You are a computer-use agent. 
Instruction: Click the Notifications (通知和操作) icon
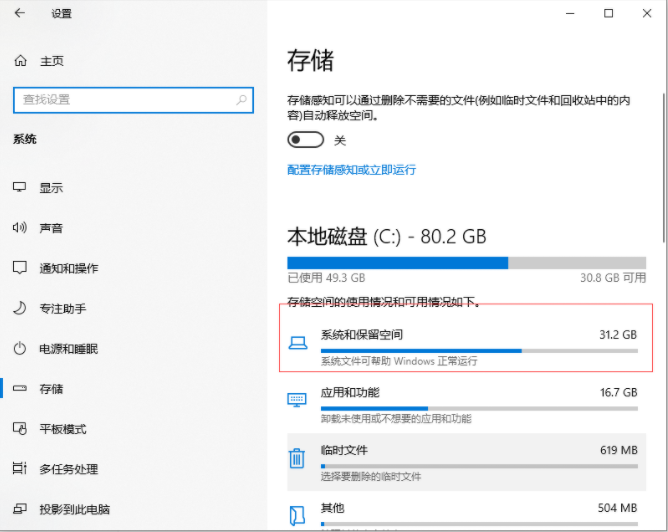coord(19,268)
